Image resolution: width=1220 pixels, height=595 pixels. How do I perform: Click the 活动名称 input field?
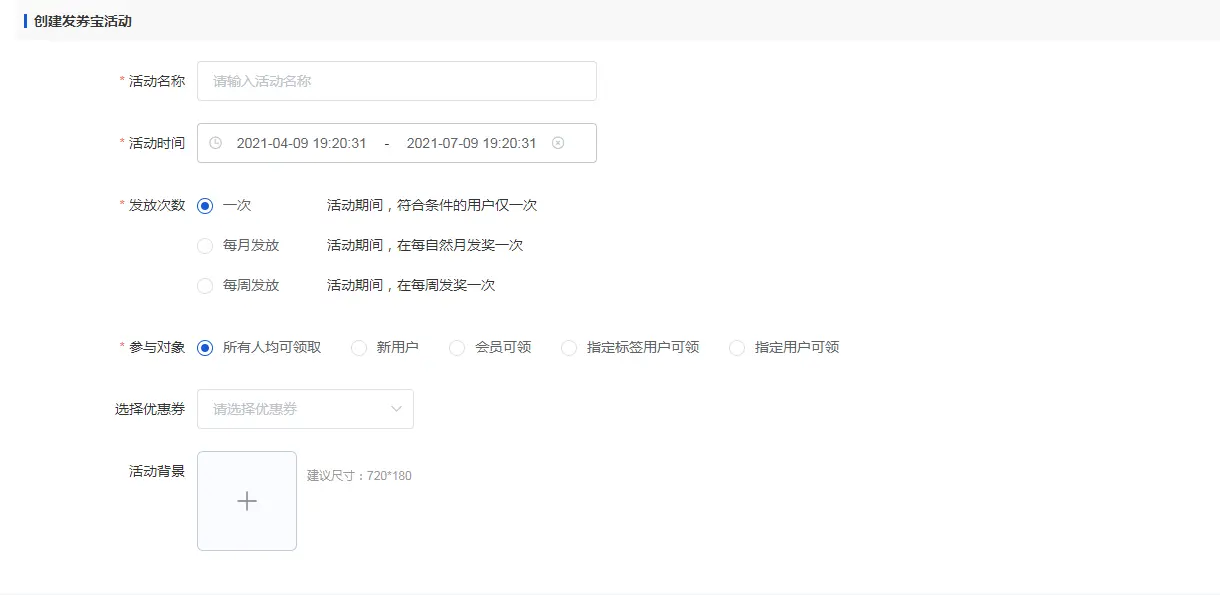coord(397,81)
